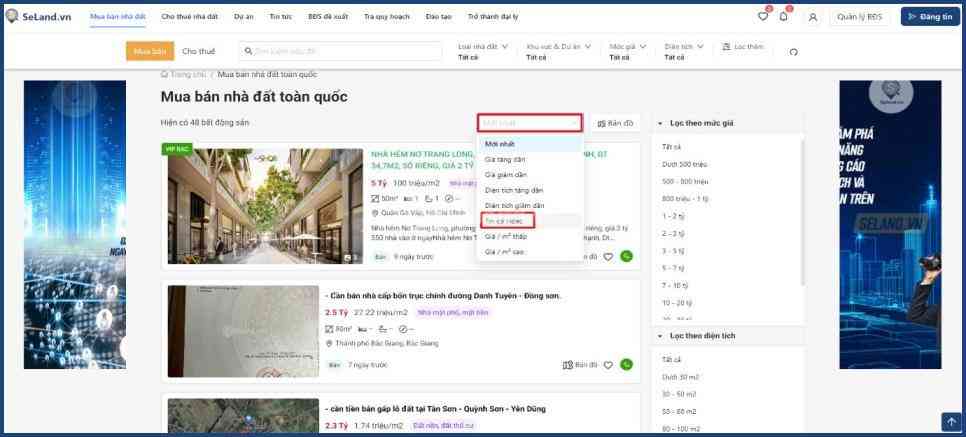Open the favorites heart icon in header
This screenshot has height=437, width=966.
tap(763, 16)
